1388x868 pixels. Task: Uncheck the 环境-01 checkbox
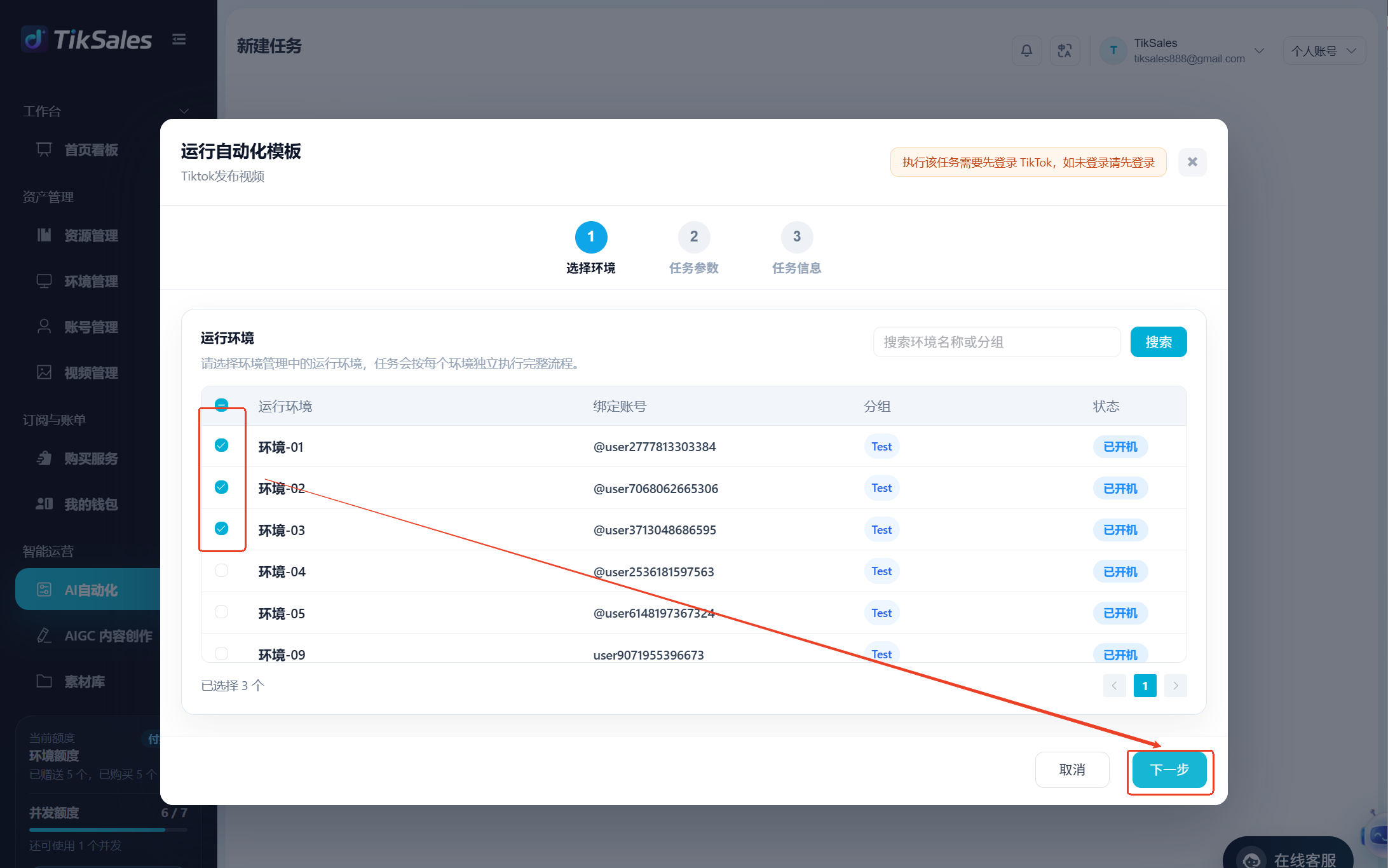[x=221, y=445]
